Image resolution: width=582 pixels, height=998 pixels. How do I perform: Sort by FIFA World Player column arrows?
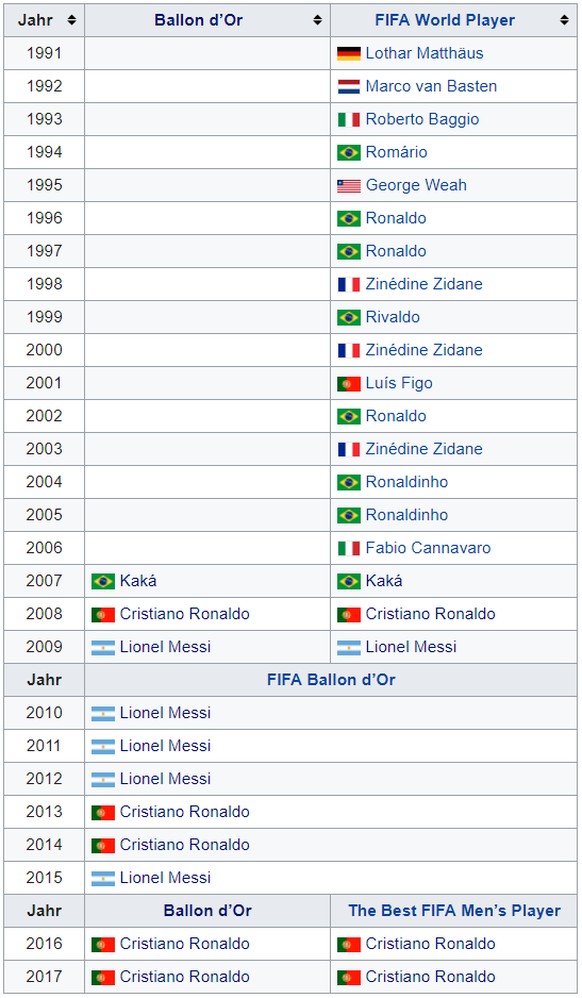[564, 20]
